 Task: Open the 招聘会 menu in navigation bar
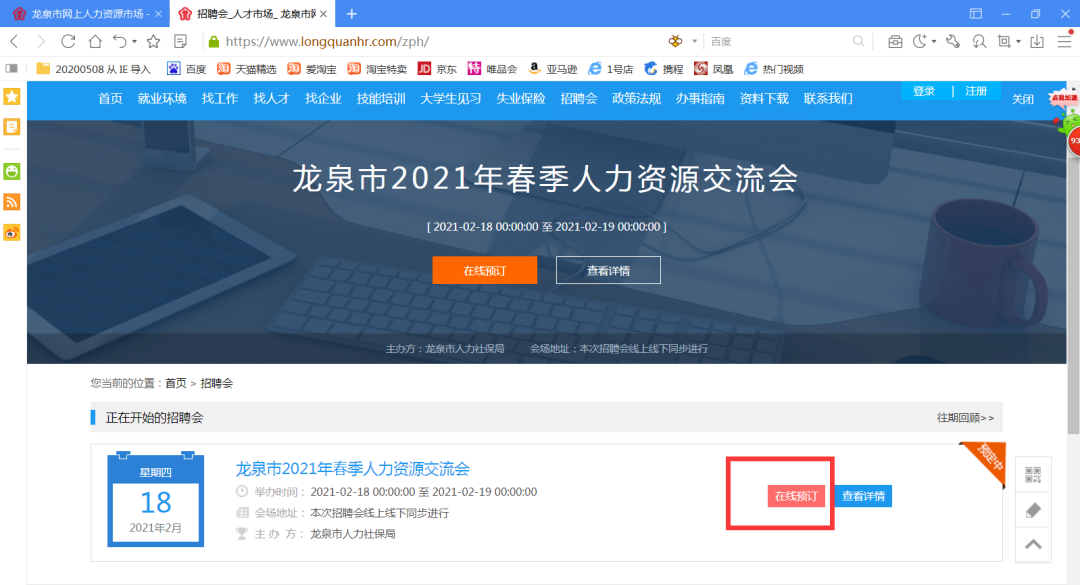click(x=578, y=99)
